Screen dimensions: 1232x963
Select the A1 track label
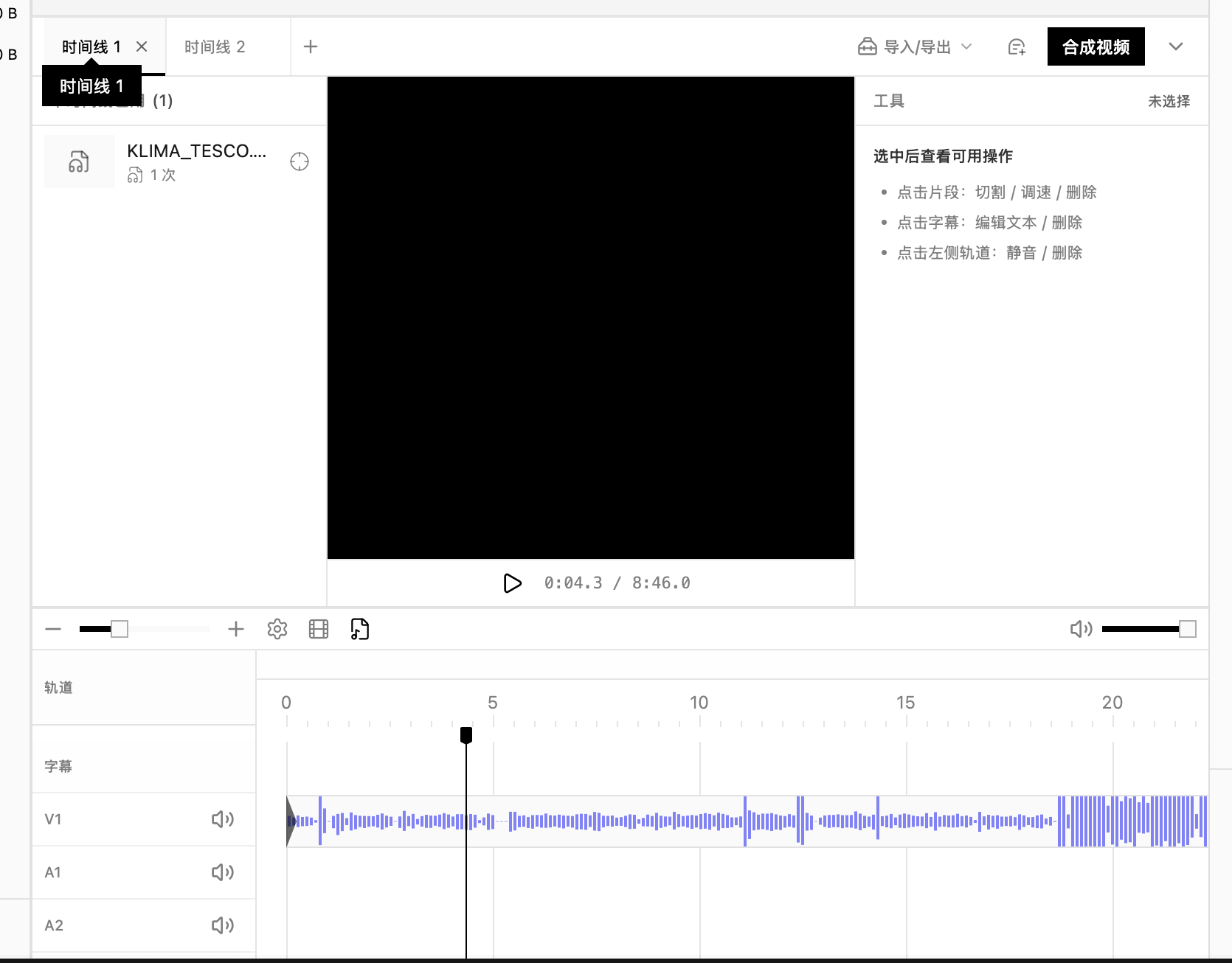point(53,872)
